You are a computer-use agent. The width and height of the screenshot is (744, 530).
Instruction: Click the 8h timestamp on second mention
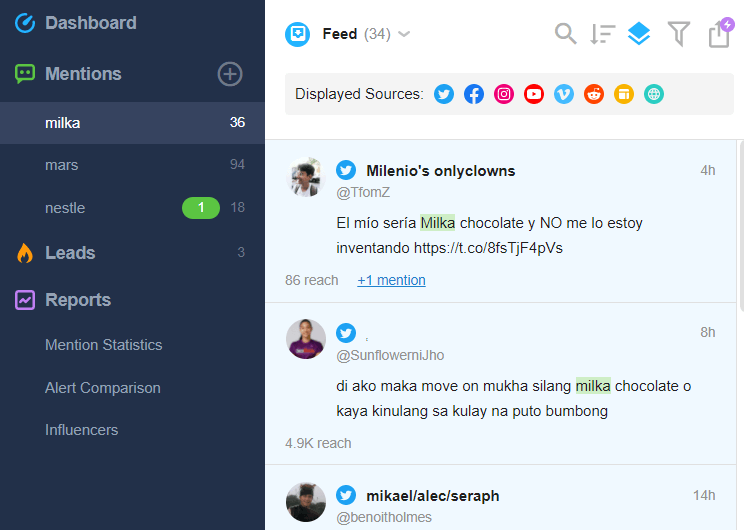707,332
